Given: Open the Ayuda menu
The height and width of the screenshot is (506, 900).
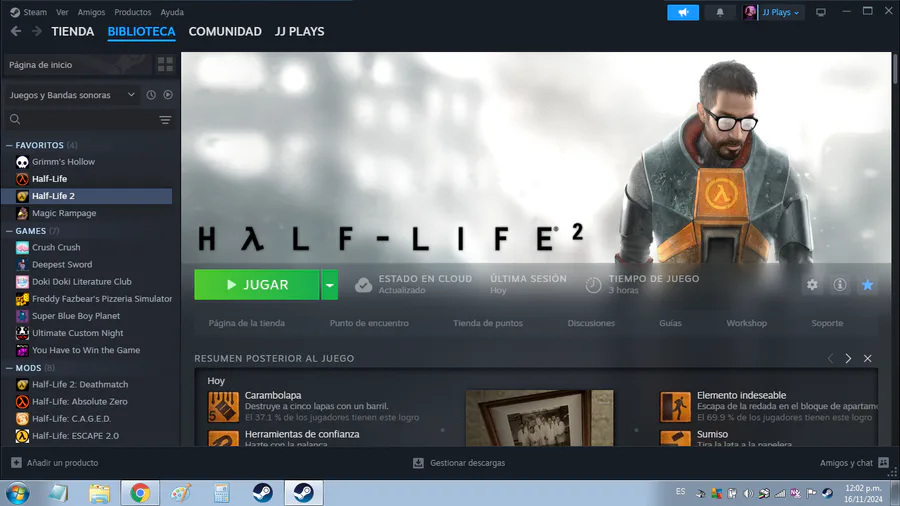Looking at the screenshot, I should pos(172,12).
